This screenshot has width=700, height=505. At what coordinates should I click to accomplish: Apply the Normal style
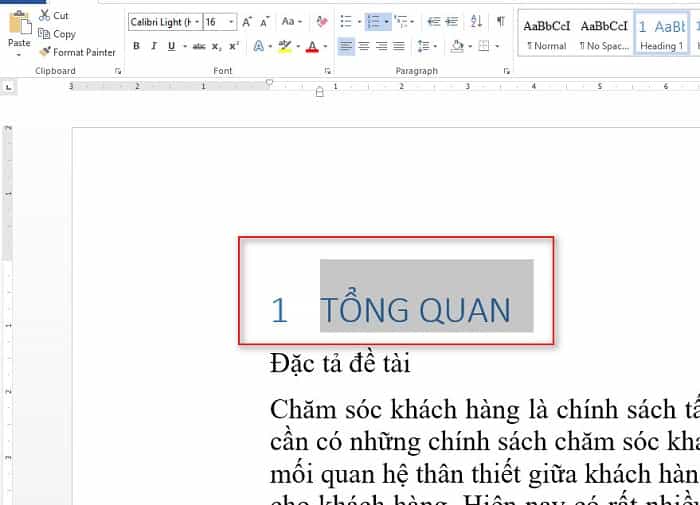546,33
